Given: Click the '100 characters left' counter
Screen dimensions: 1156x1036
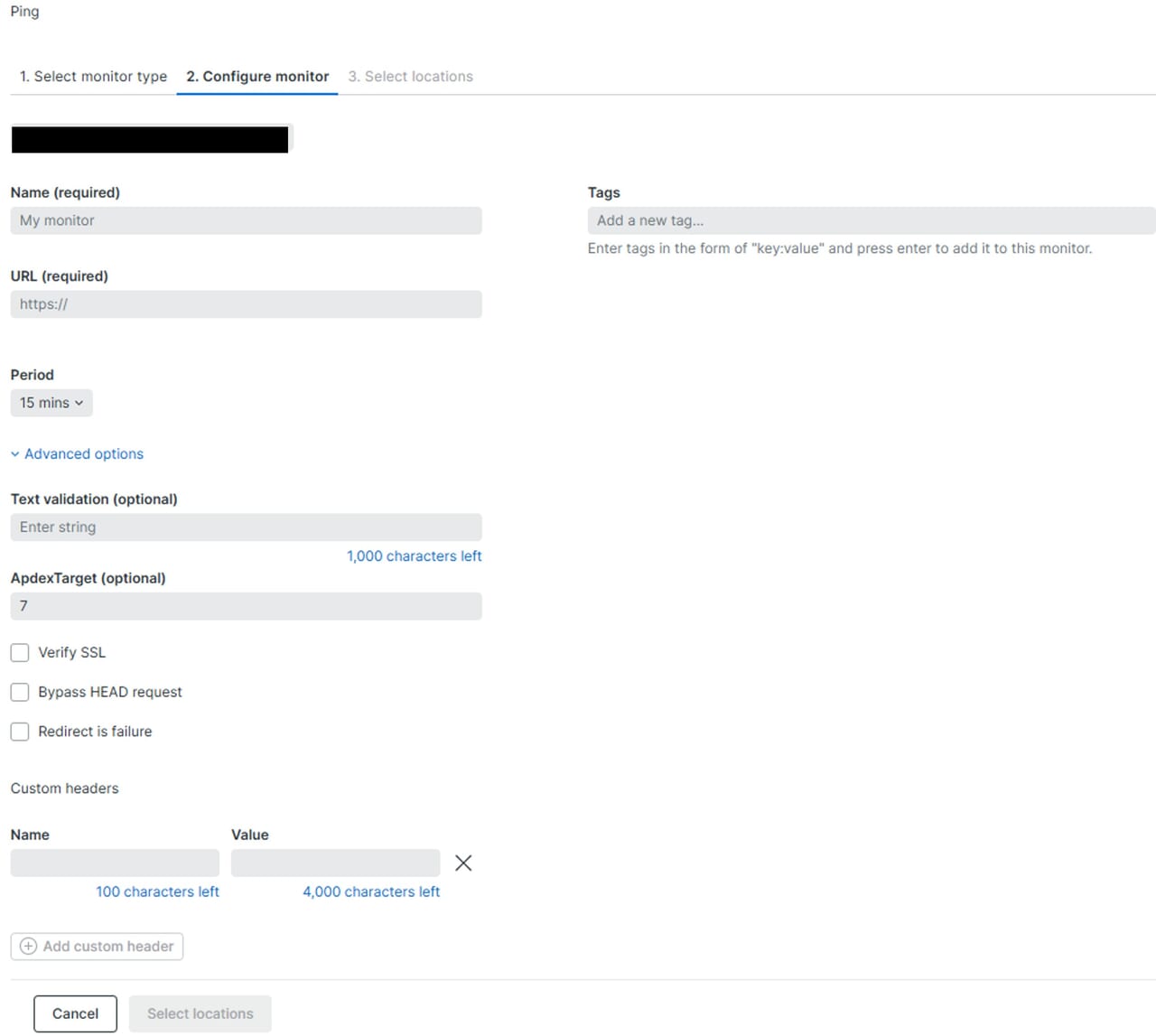Looking at the screenshot, I should (158, 891).
